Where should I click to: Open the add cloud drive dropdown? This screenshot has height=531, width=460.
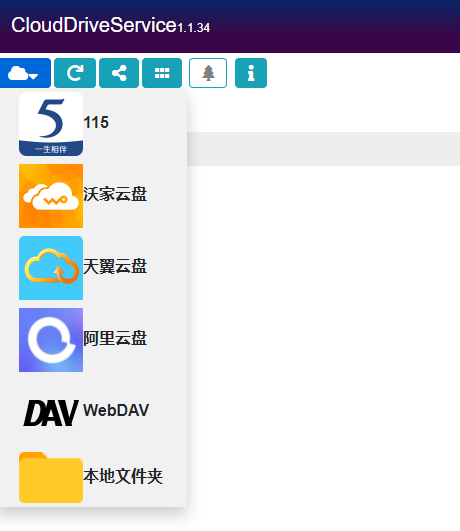click(x=25, y=73)
